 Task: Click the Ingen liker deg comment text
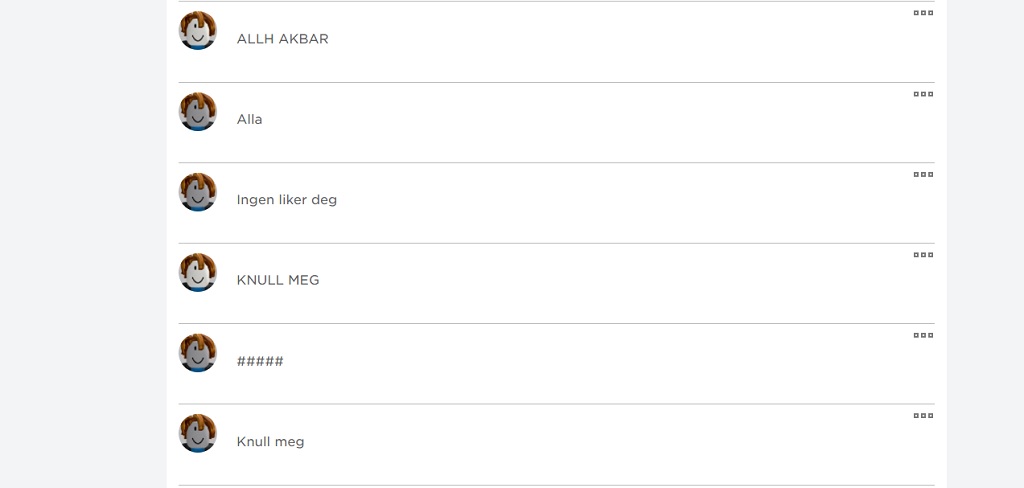(286, 200)
